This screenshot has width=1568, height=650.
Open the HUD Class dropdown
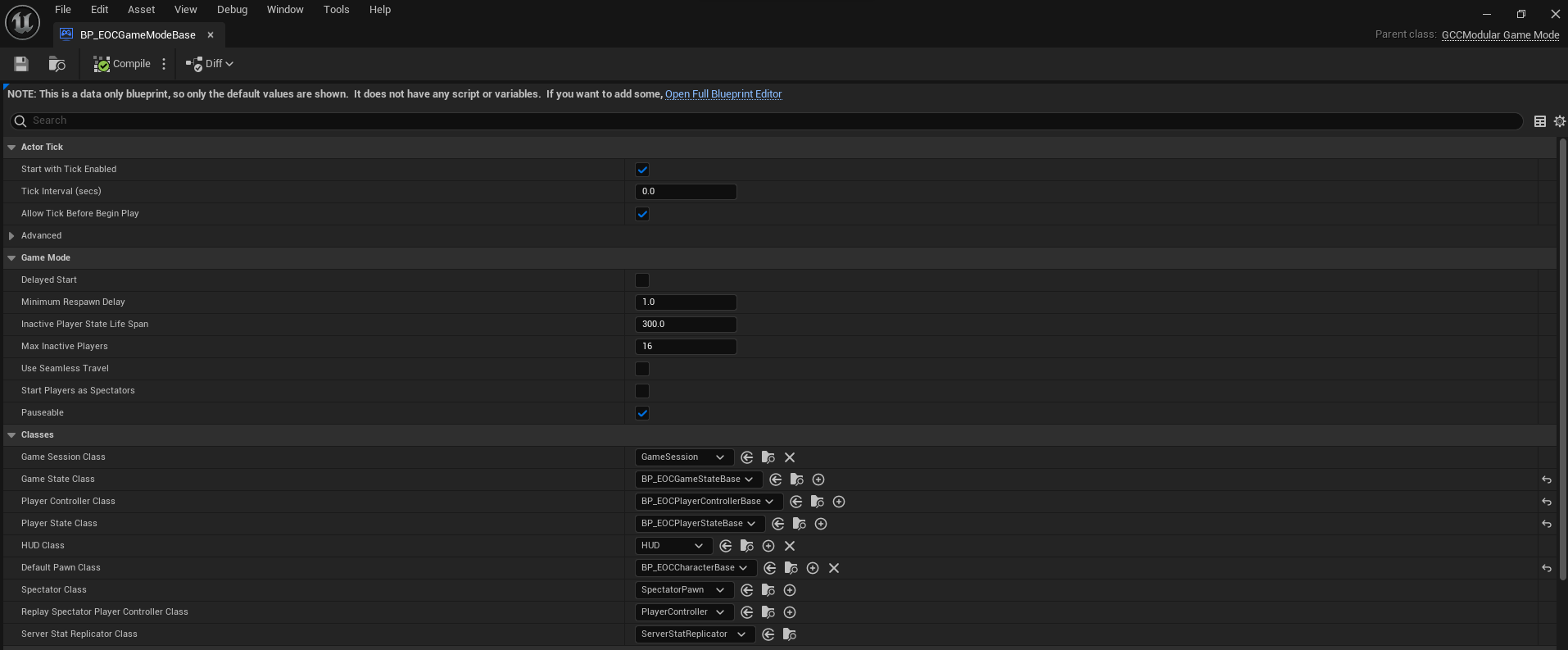(672, 546)
